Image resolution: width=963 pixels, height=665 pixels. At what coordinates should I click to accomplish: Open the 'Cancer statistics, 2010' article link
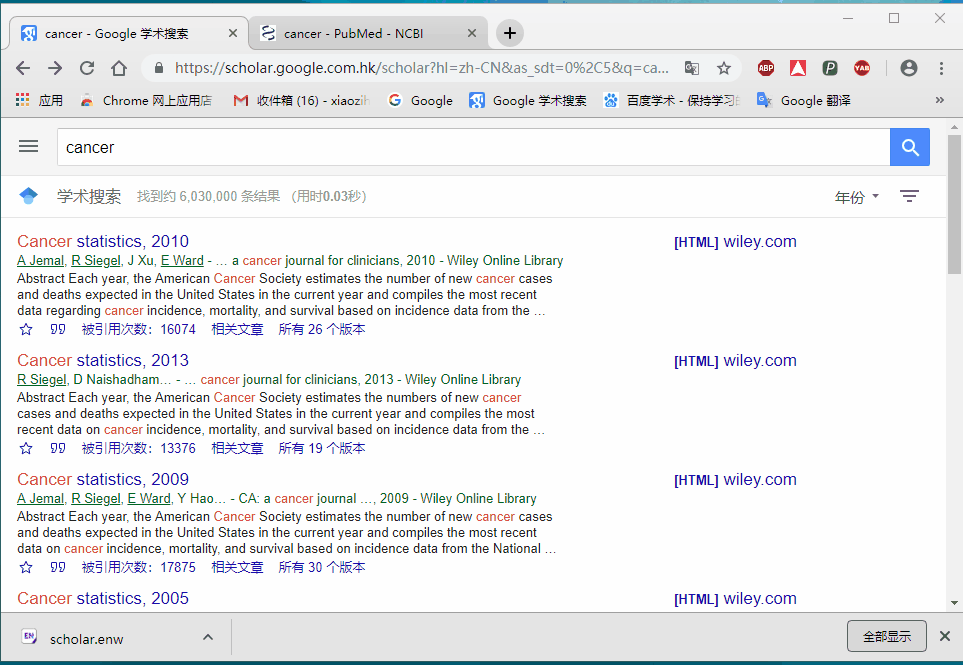click(x=103, y=241)
